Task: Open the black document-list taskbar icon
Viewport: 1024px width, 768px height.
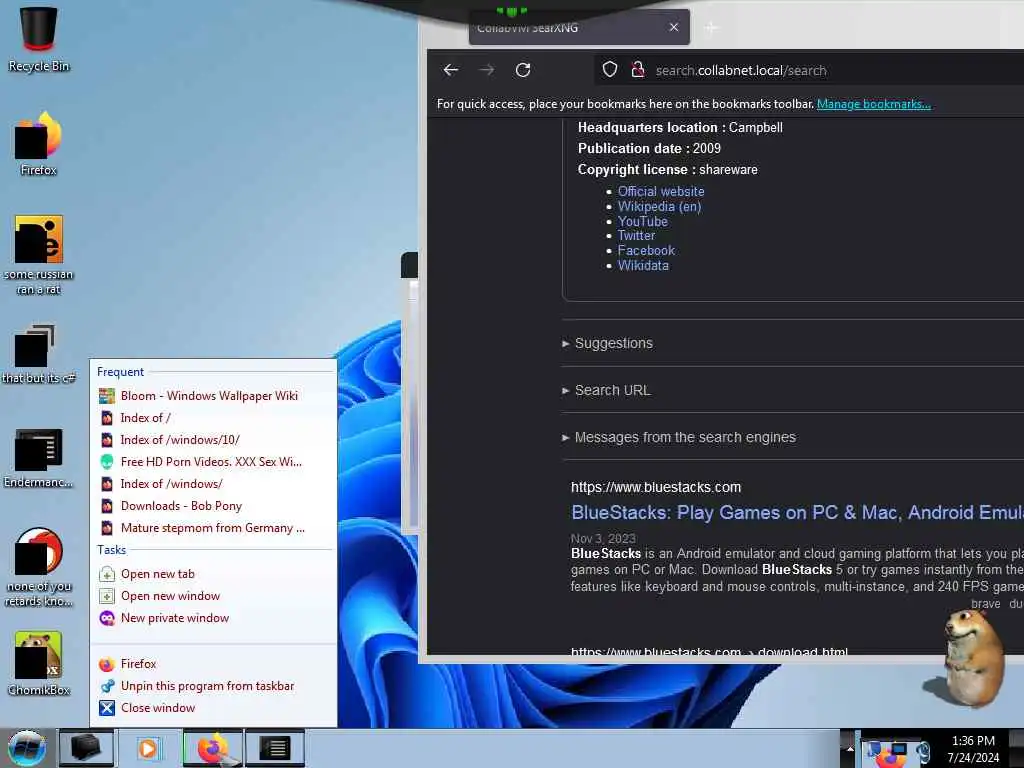Action: tap(275, 748)
